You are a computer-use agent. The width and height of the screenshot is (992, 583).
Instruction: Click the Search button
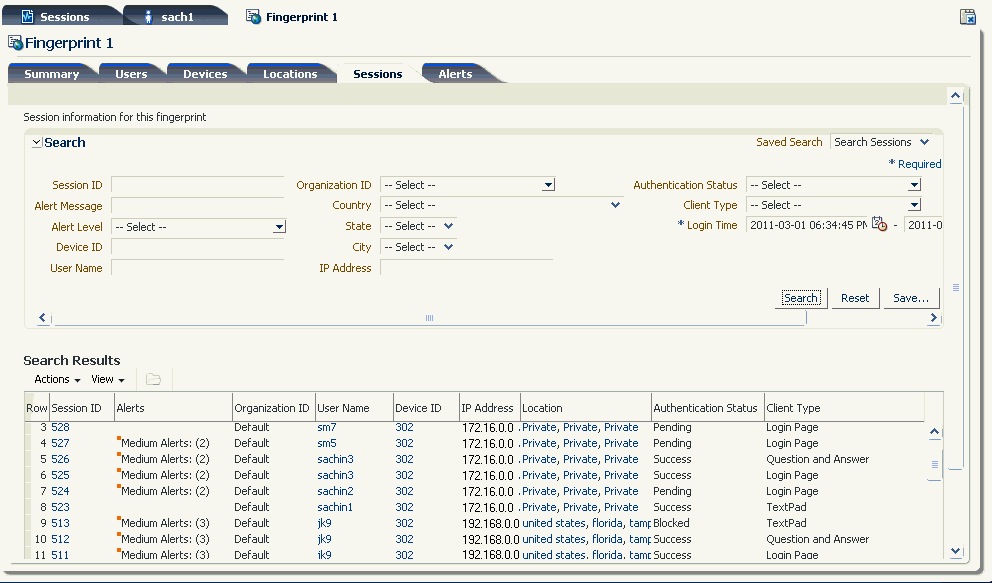[801, 298]
